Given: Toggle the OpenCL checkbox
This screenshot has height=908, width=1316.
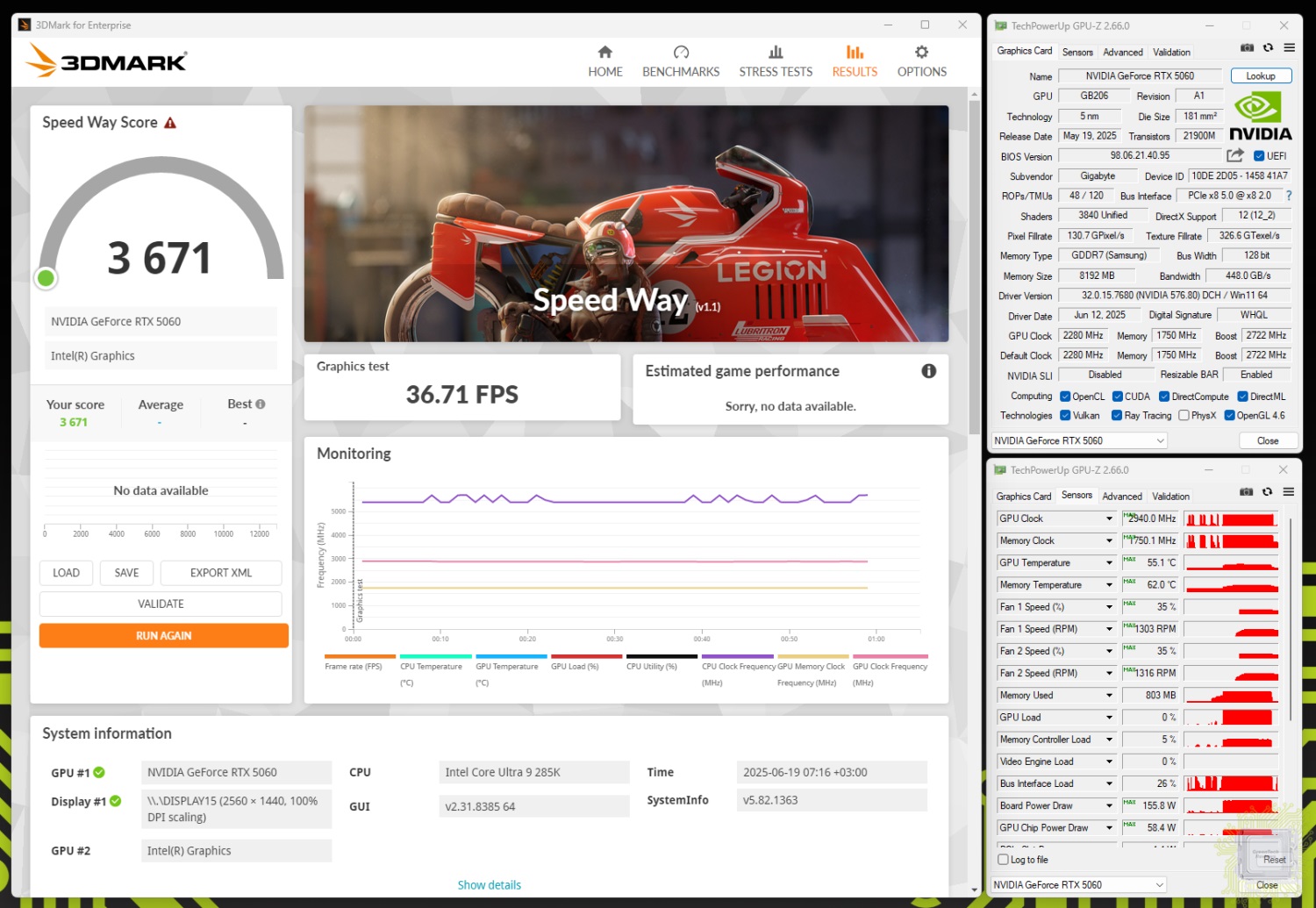Looking at the screenshot, I should pyautogui.click(x=1065, y=397).
